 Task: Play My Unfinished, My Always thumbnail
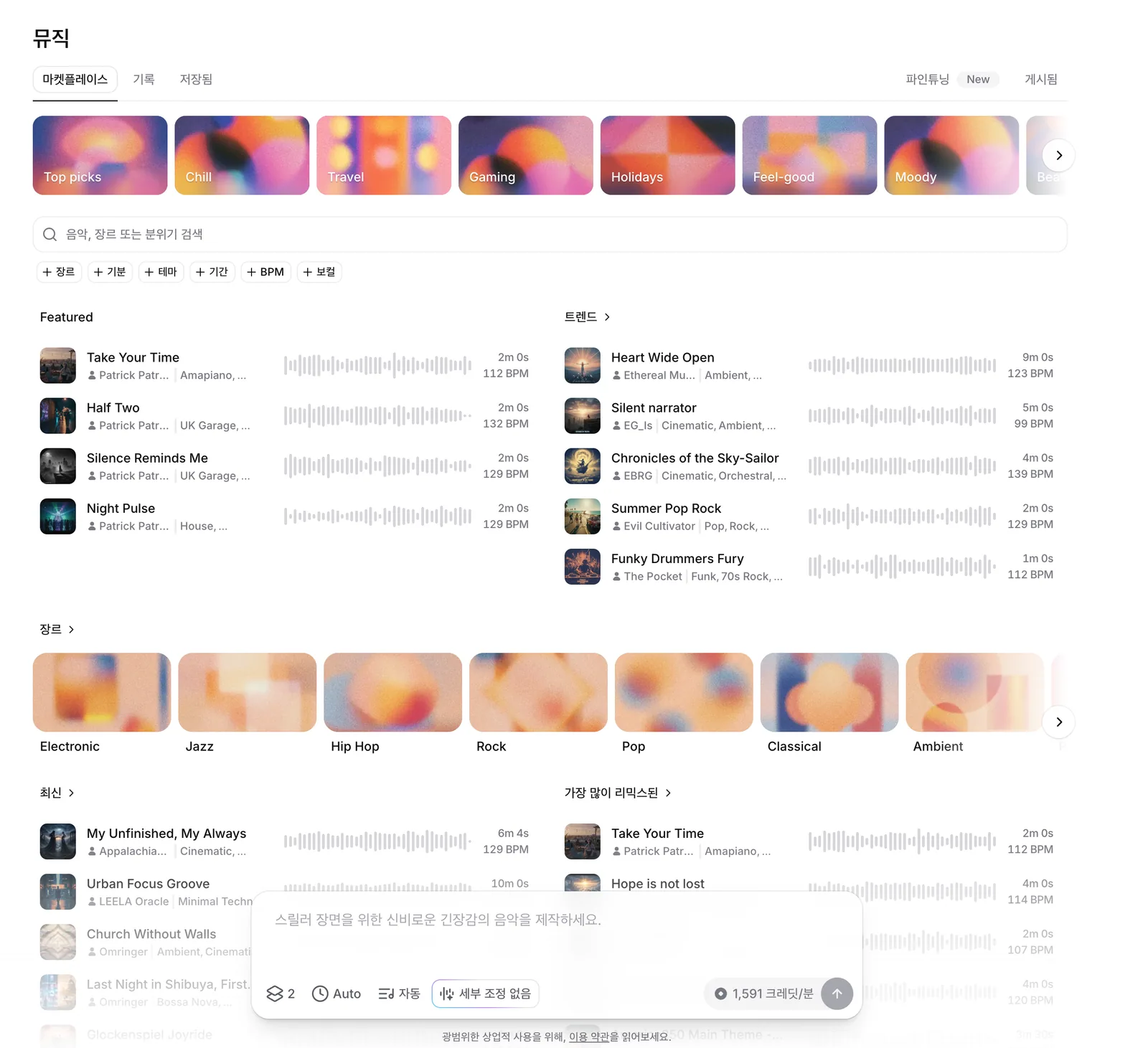pos(58,841)
